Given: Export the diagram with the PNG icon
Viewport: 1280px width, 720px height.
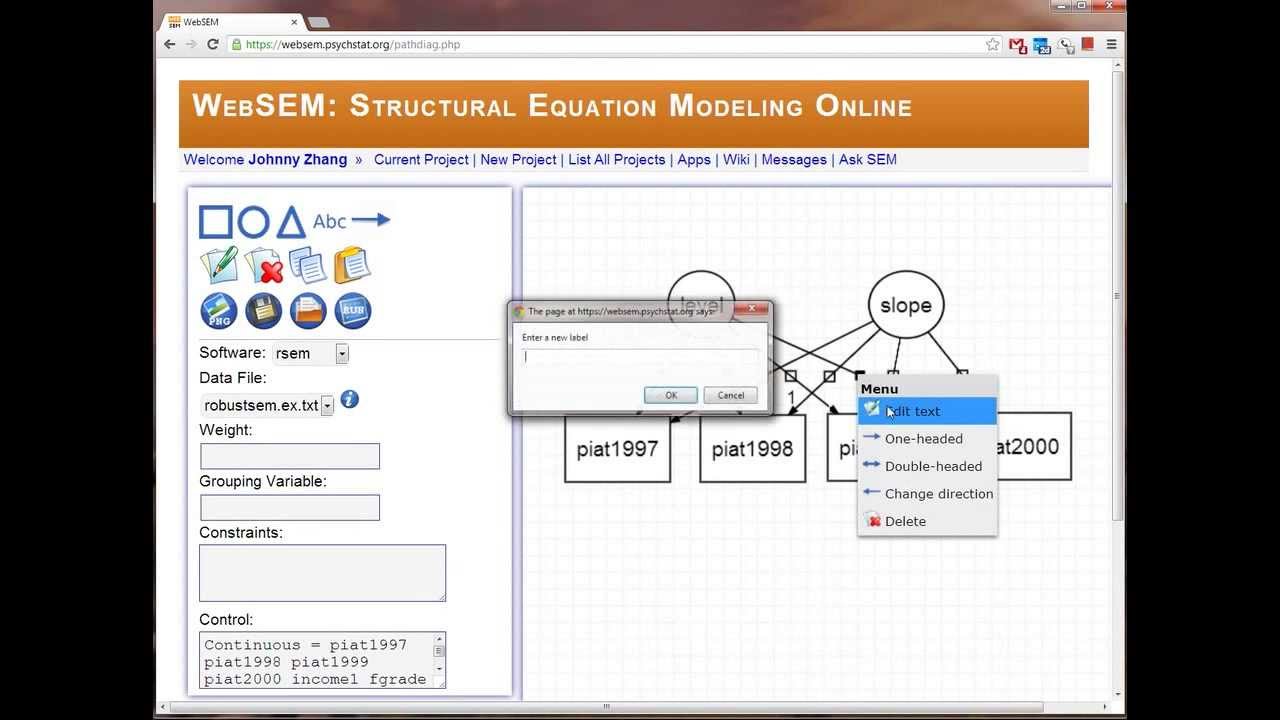Looking at the screenshot, I should click(219, 311).
